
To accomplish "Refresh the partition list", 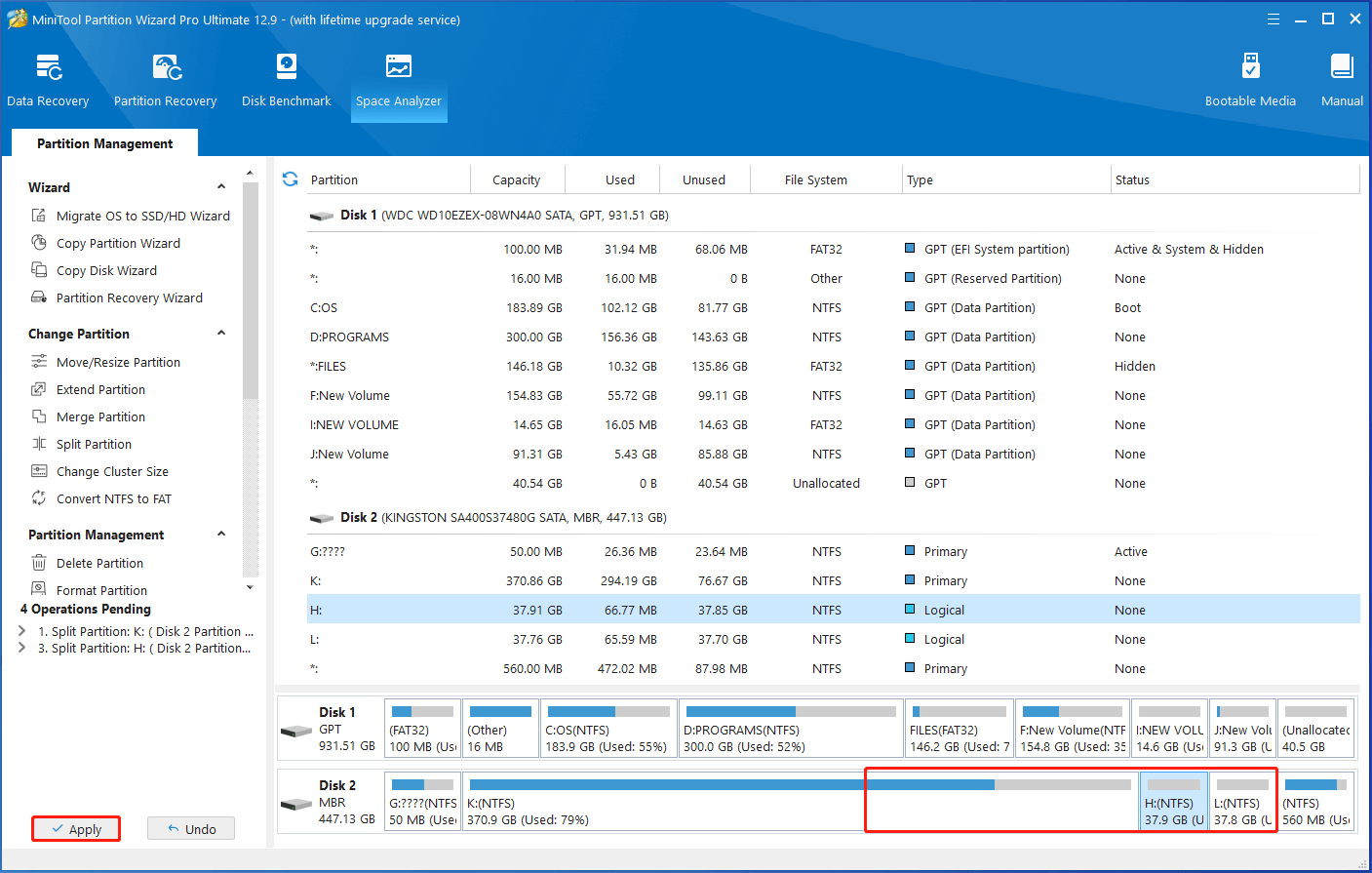I will tap(290, 179).
